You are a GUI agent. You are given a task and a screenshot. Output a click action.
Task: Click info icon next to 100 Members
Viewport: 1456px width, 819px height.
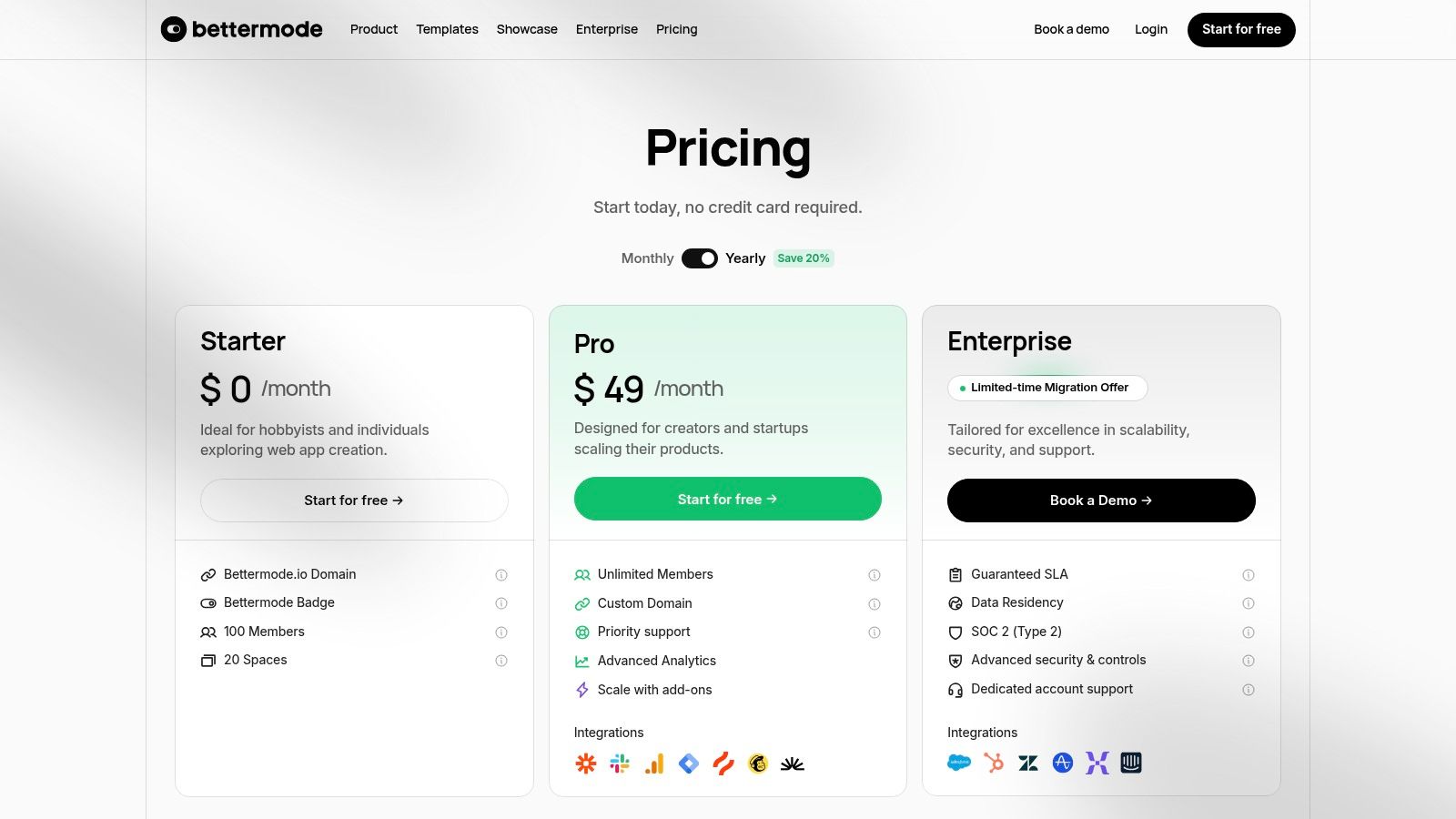tap(500, 632)
